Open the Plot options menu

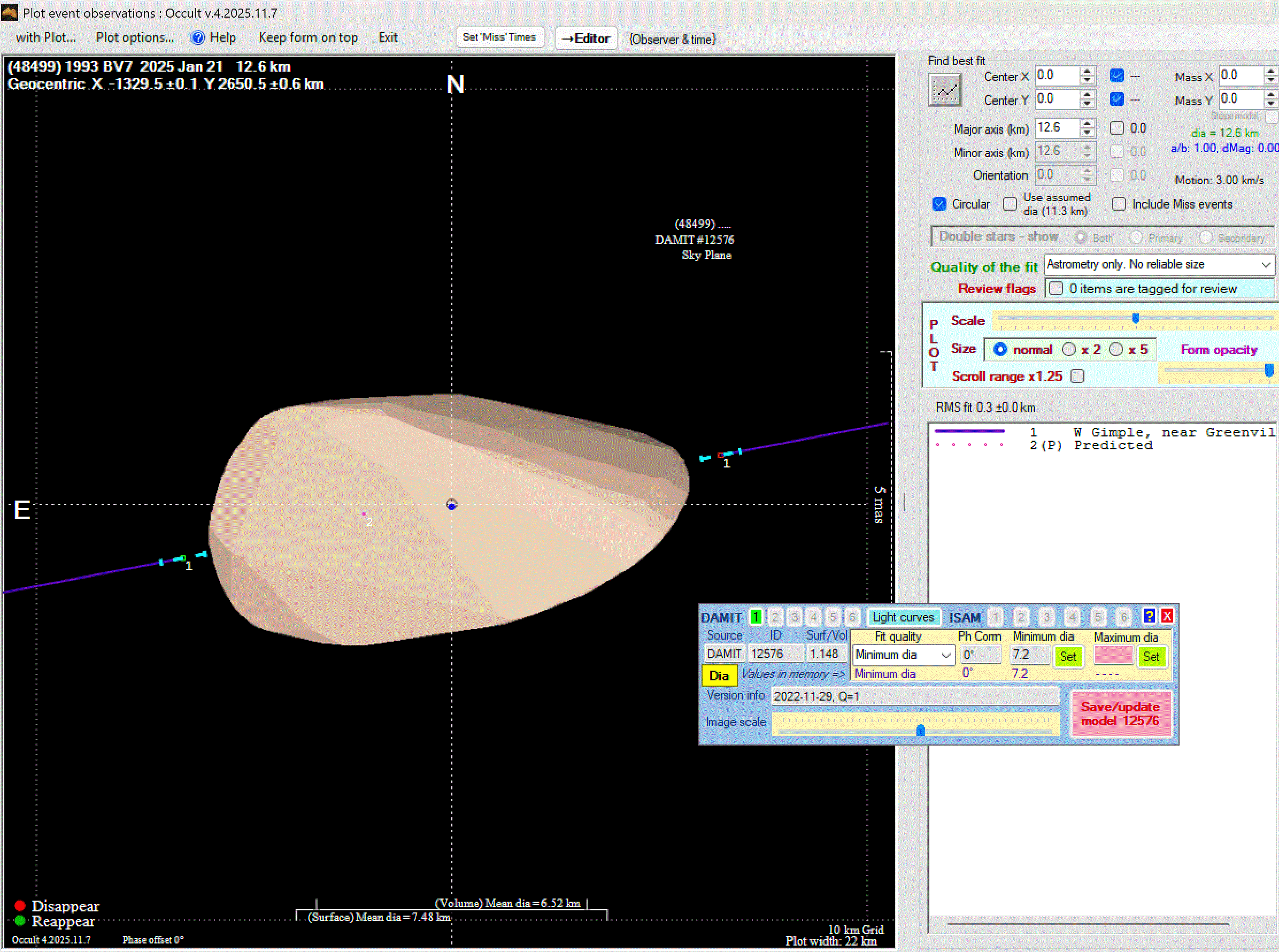pos(135,37)
